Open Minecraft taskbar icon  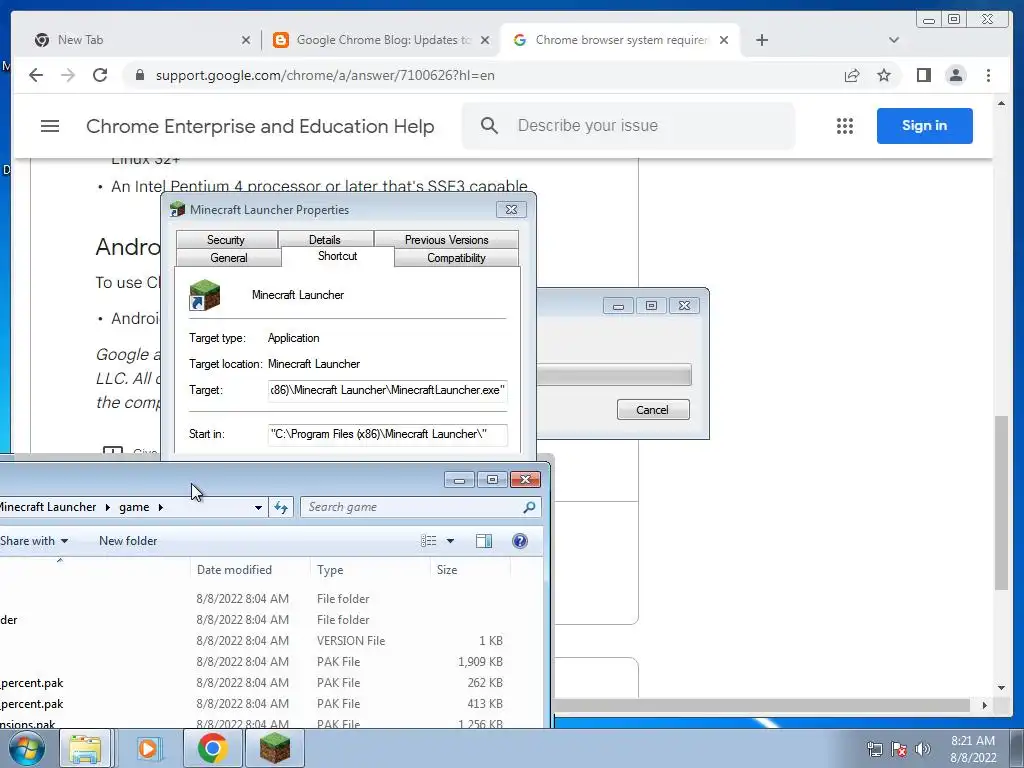[x=275, y=748]
